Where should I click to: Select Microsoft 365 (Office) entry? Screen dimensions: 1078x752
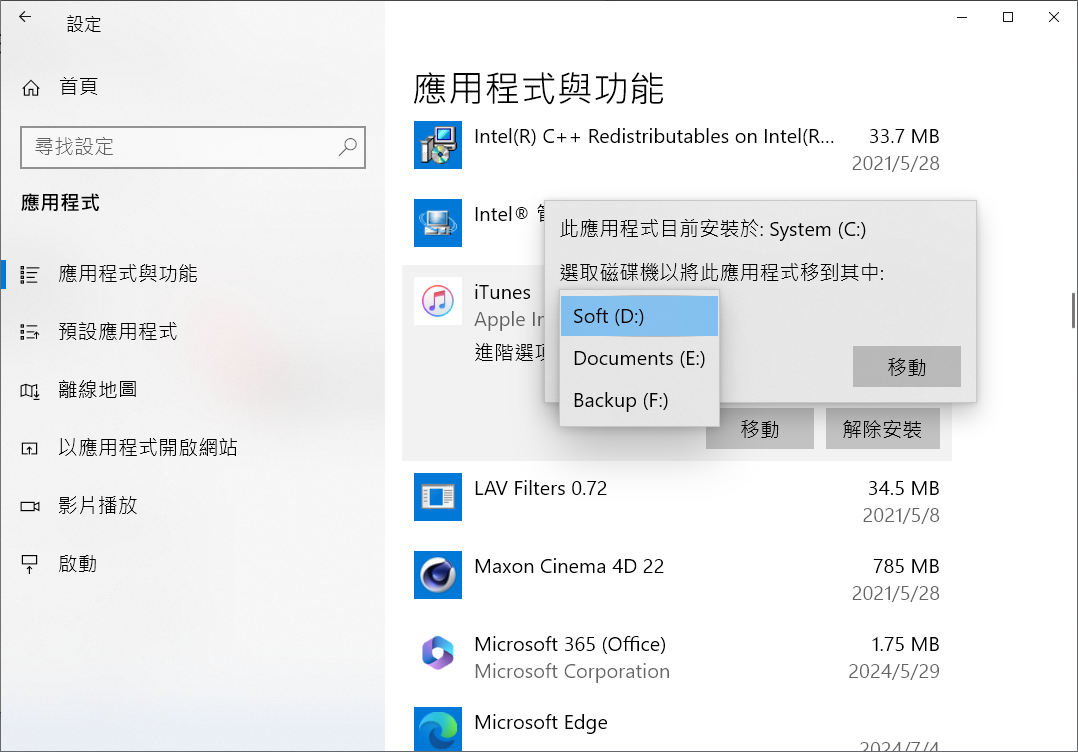pyautogui.click(x=570, y=644)
